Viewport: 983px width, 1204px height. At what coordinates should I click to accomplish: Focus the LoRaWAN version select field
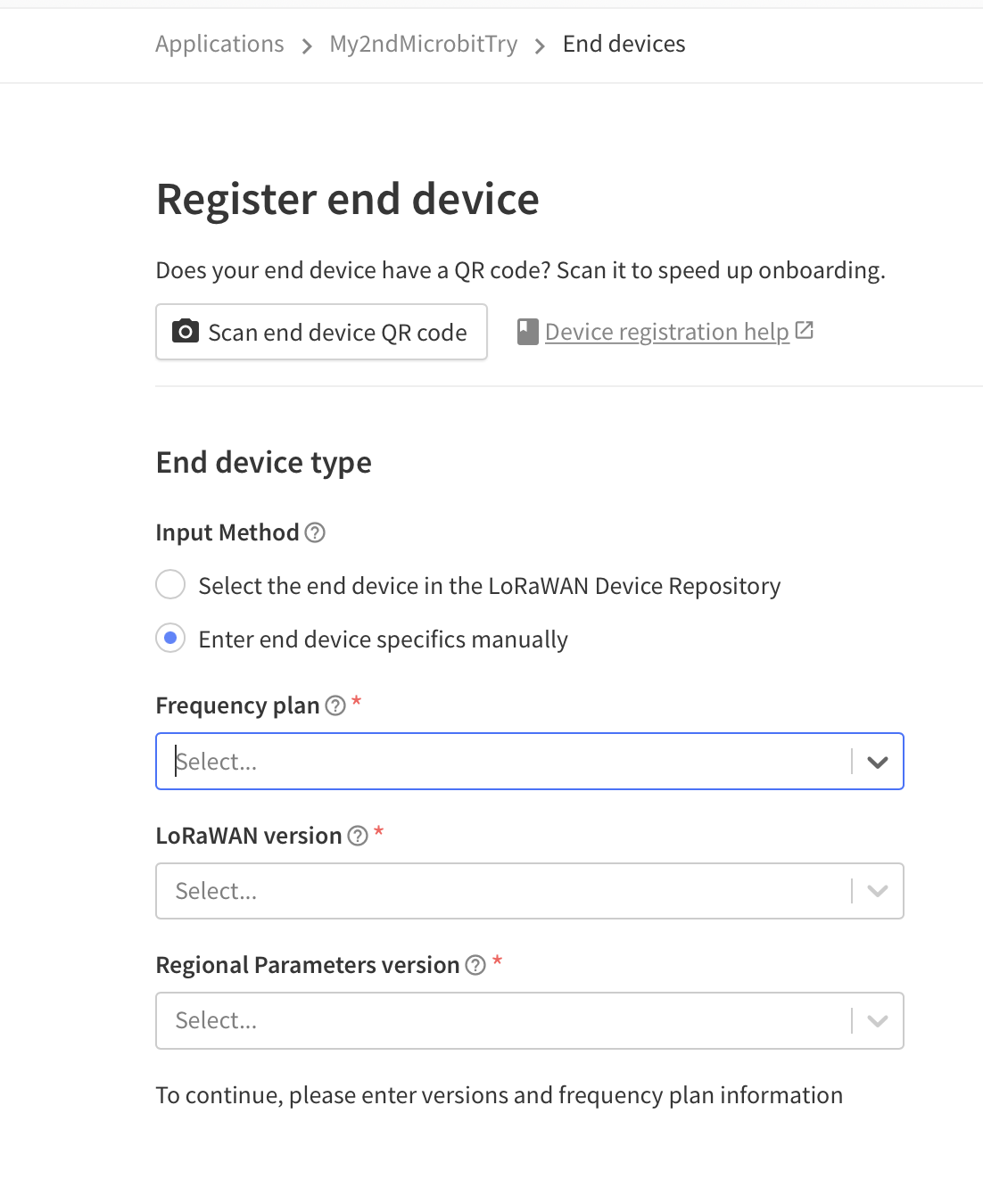click(530, 891)
